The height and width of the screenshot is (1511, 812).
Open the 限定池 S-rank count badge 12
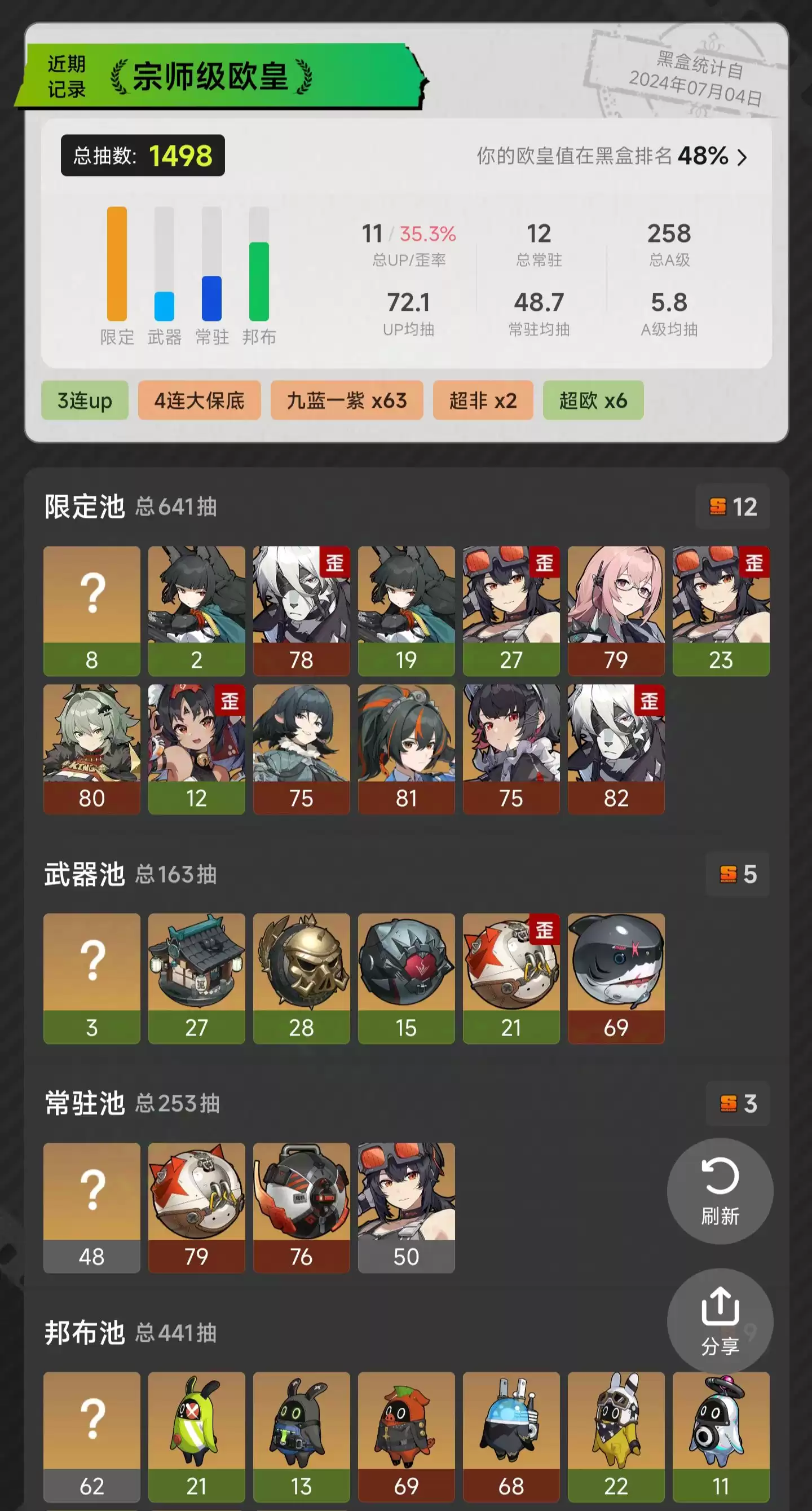[x=733, y=507]
